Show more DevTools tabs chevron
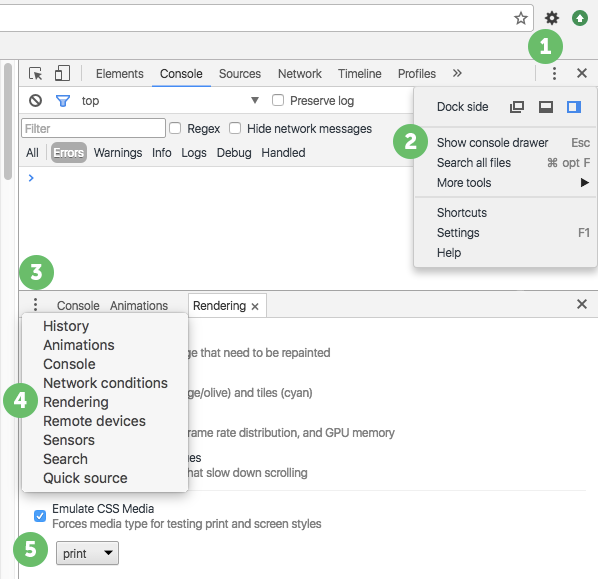The height and width of the screenshot is (579, 598). [x=457, y=73]
